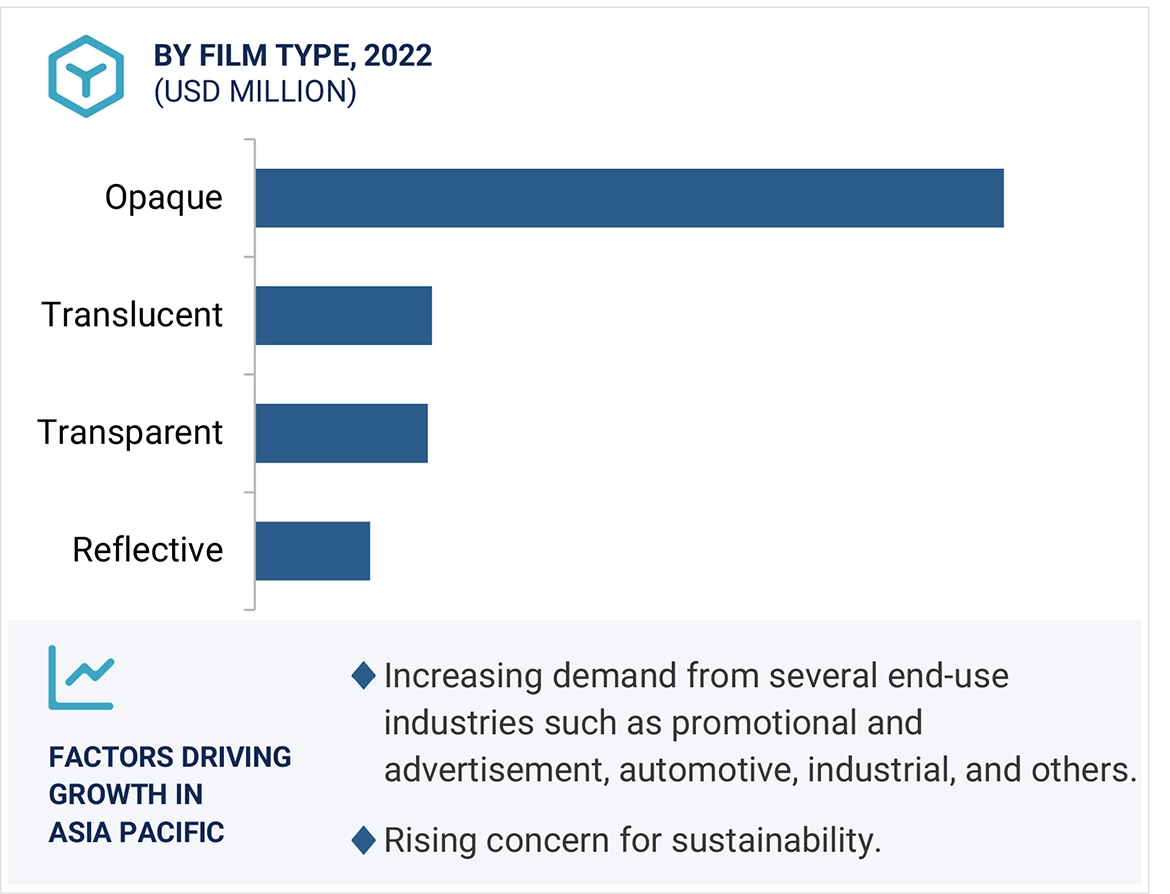Click FACTORS DRIVING GROWTH IN ASIA PACIFIC heading

pos(170,794)
